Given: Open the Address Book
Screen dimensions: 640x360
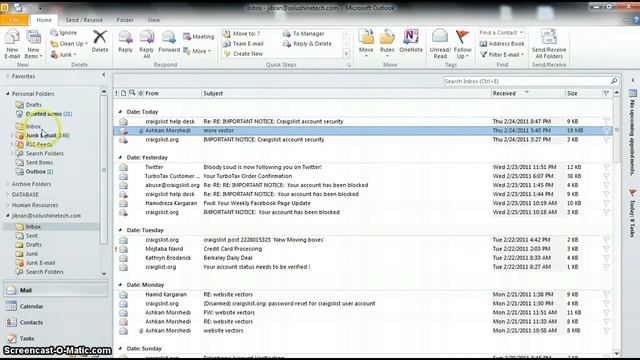Looking at the screenshot, I should [x=502, y=44].
